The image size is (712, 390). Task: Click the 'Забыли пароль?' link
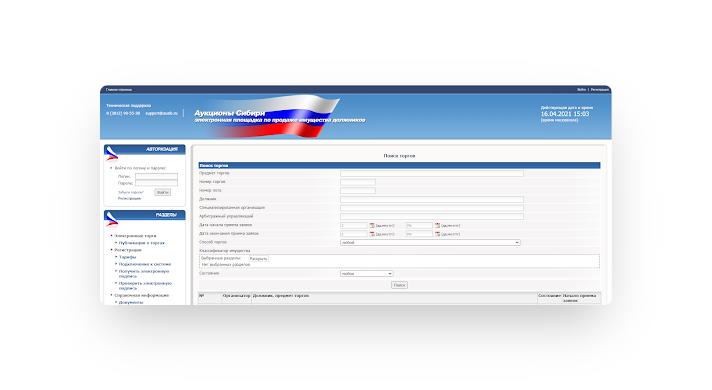tap(131, 193)
